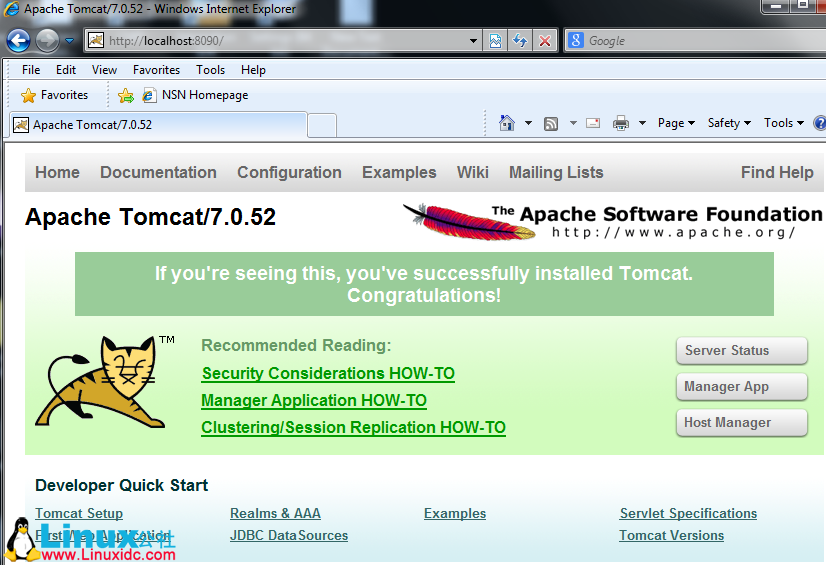Click the localhost:8090 address field

click(284, 41)
